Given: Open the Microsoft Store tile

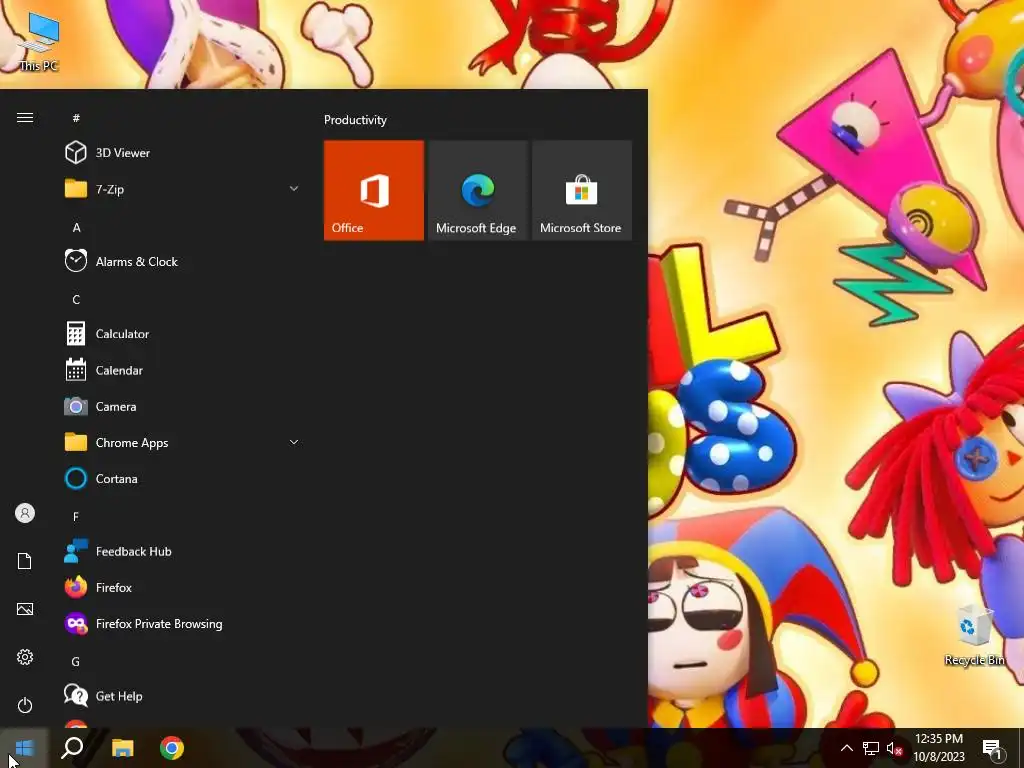Looking at the screenshot, I should click(x=582, y=190).
